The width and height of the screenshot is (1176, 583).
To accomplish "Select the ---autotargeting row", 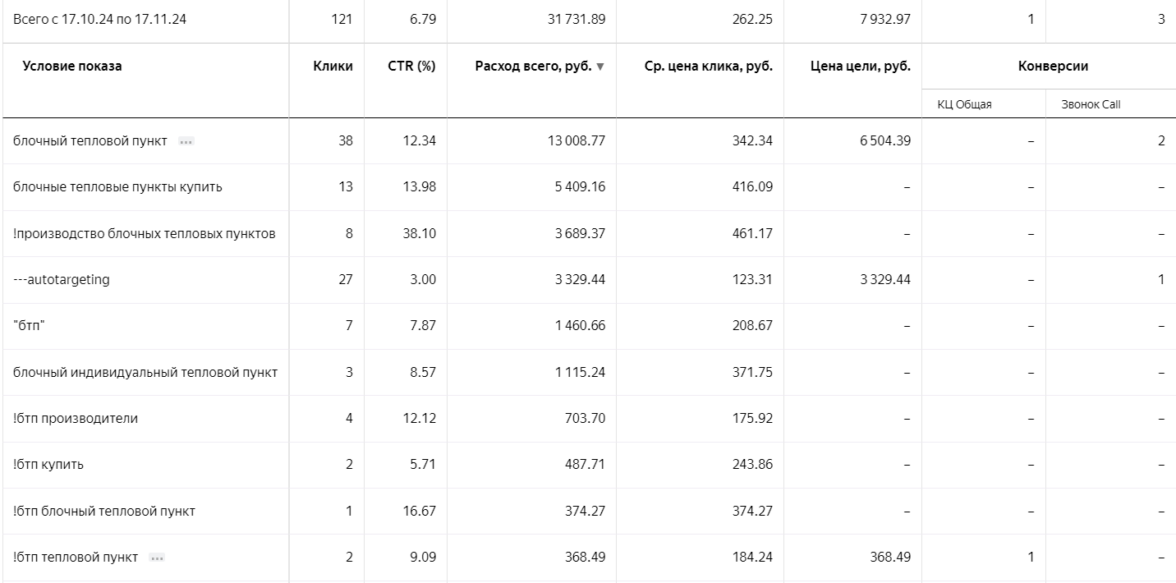I will click(61, 280).
